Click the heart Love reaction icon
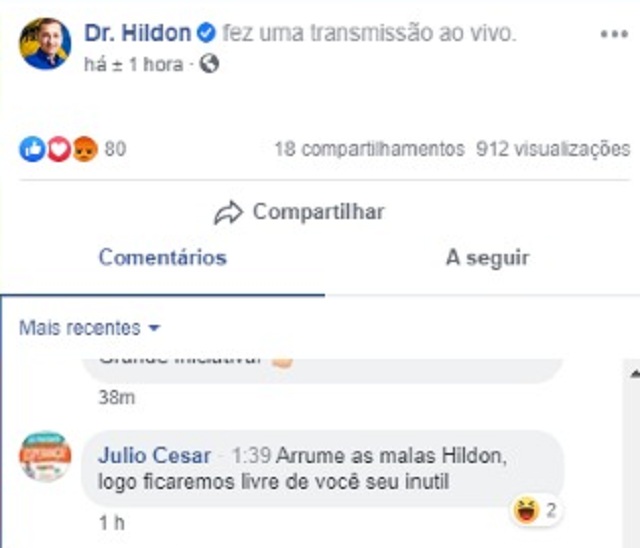 [59, 149]
